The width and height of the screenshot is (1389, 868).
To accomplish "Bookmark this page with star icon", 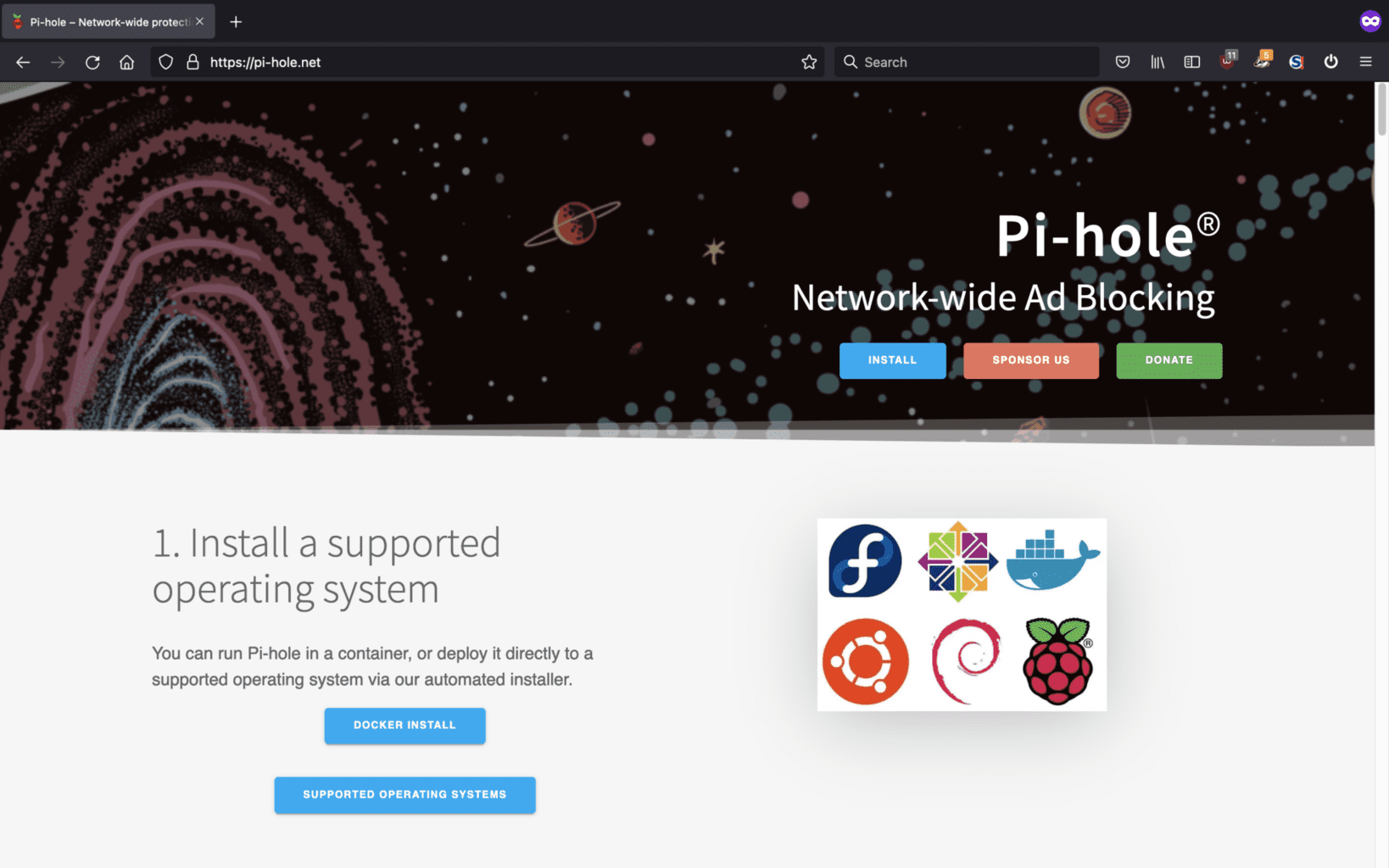I will click(x=809, y=62).
